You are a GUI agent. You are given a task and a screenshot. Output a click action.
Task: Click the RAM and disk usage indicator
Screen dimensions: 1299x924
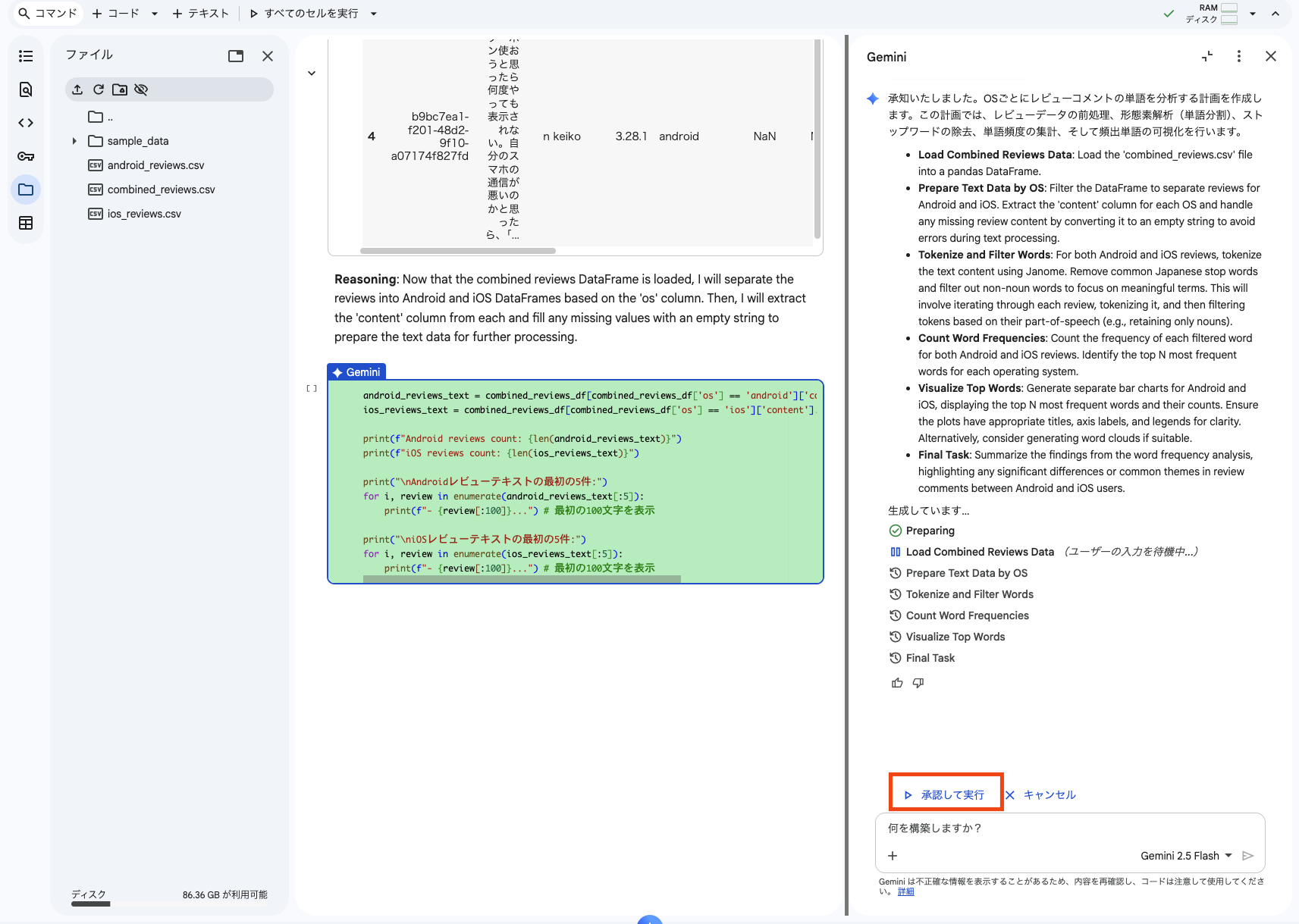(x=1212, y=14)
